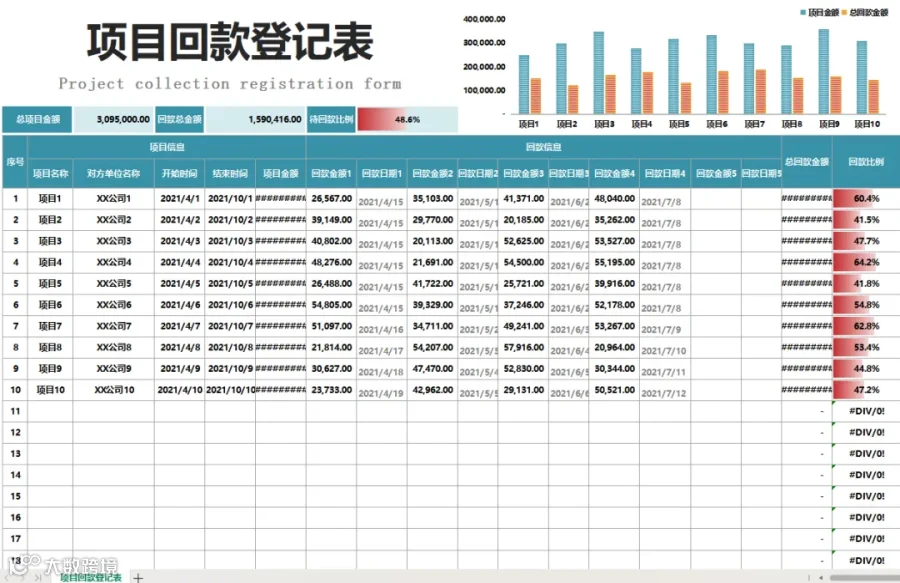Image resolution: width=900 pixels, height=583 pixels.
Task: Select date 2021/7/11 in row 9
Action: tap(665, 370)
